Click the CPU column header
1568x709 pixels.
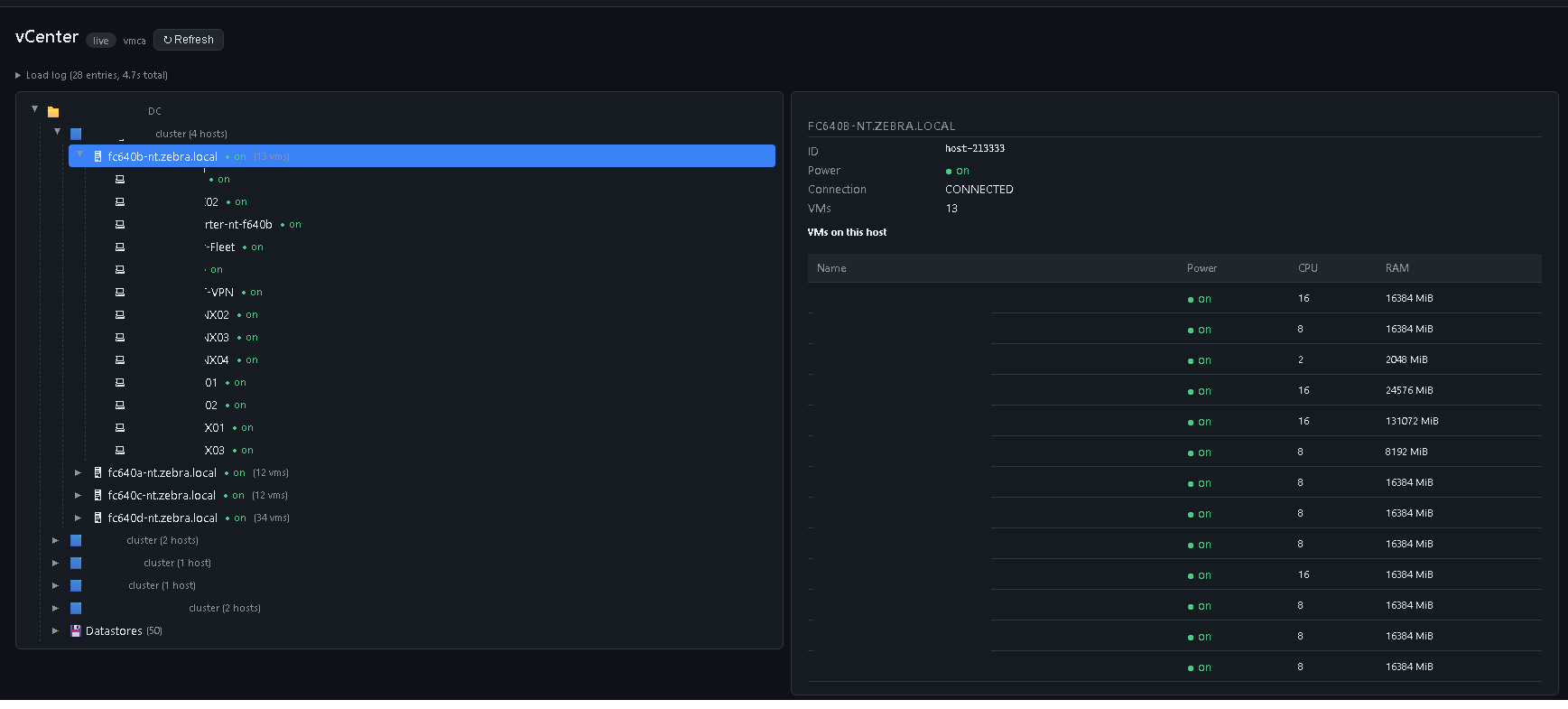[1308, 268]
